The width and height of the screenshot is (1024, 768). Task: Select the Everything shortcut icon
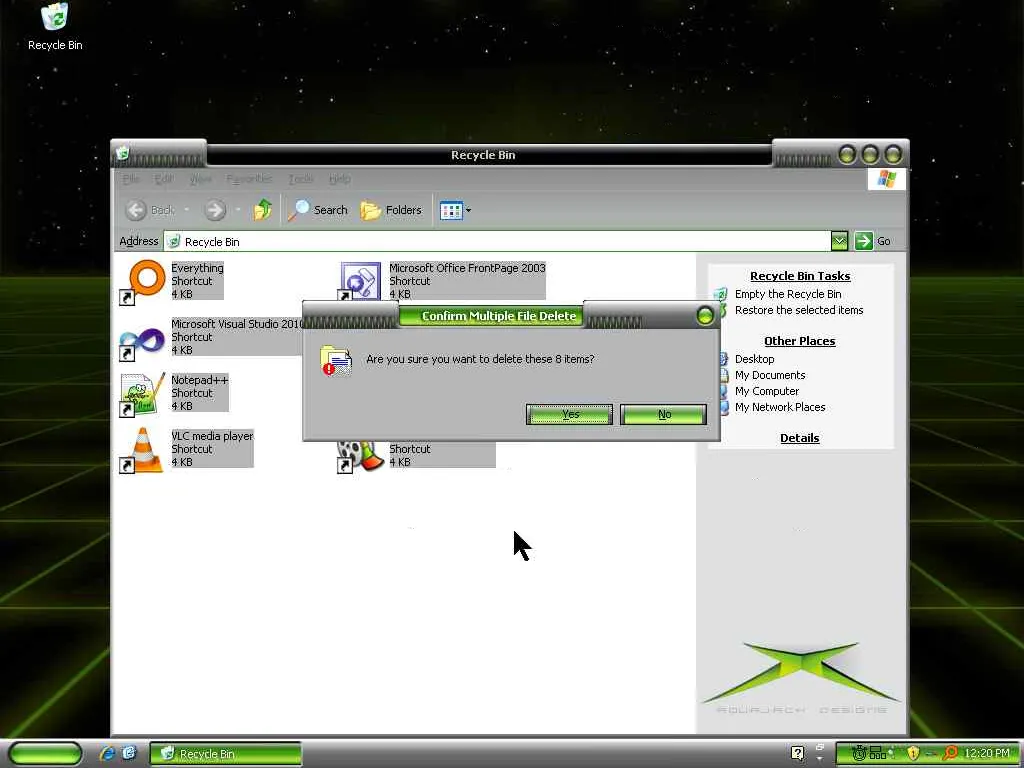point(143,281)
